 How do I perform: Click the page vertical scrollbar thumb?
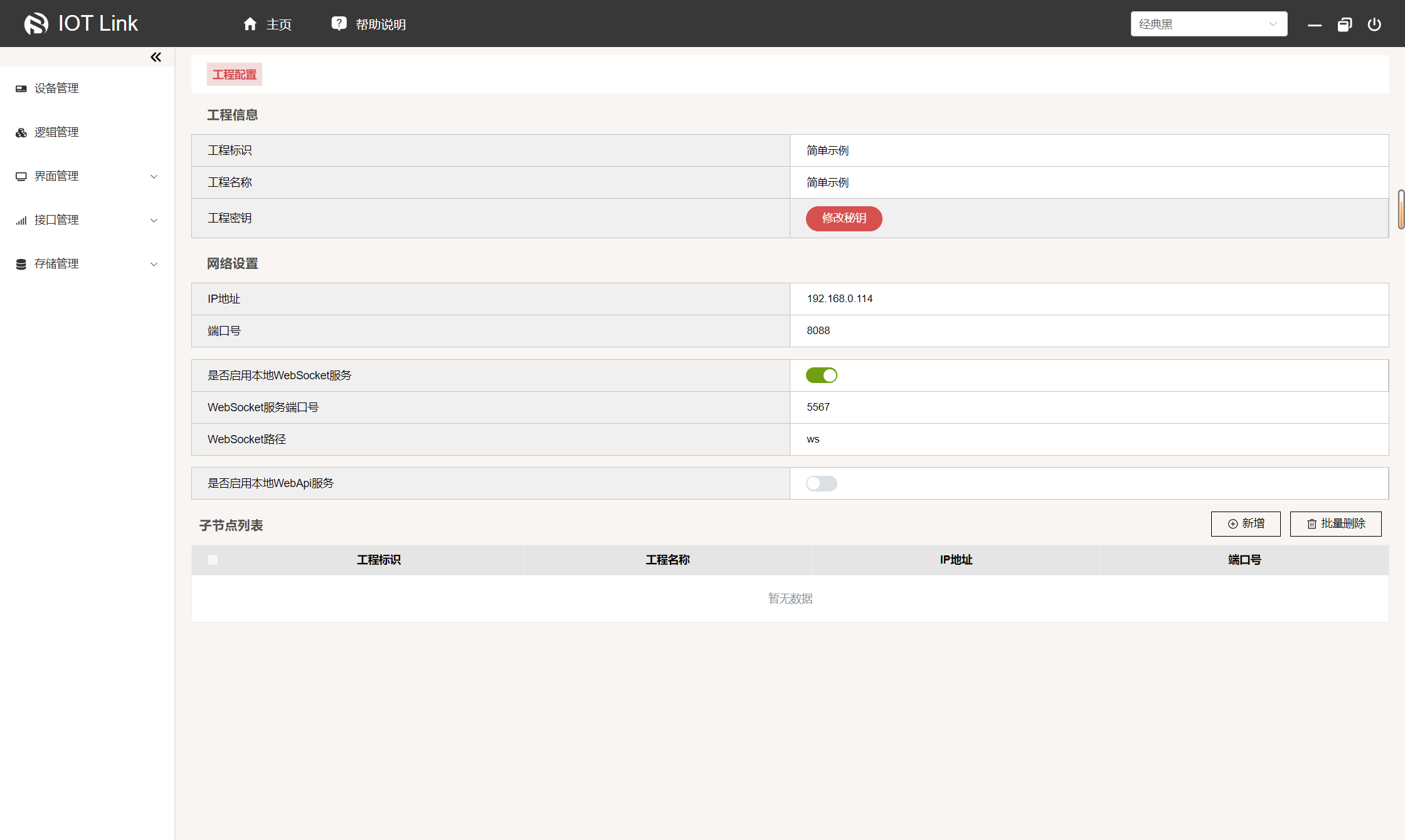(x=1401, y=209)
